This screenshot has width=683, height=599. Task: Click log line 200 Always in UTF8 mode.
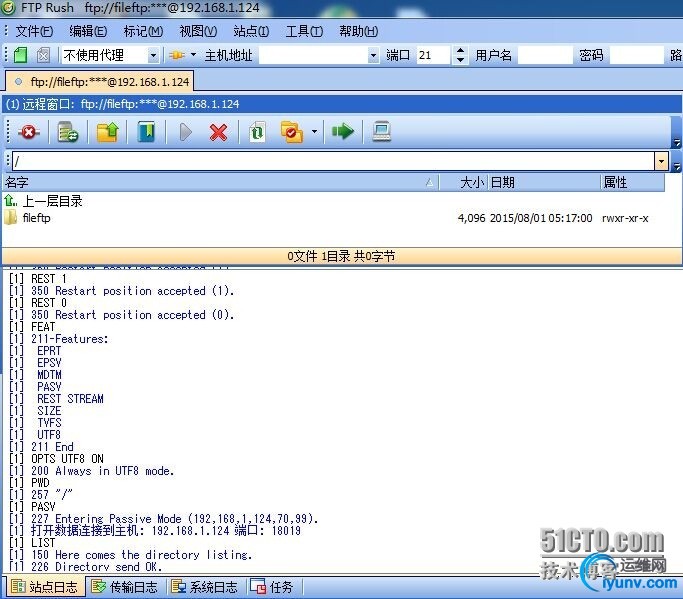click(91, 470)
